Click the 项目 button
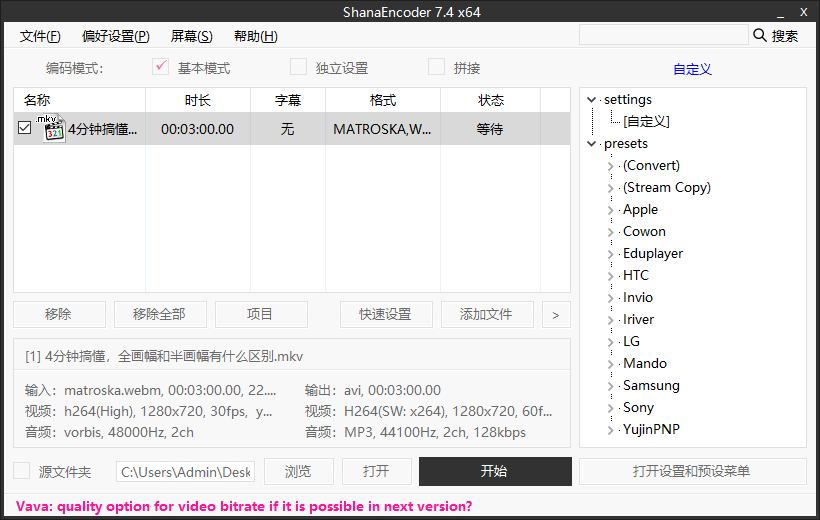This screenshot has width=820, height=520. [261, 314]
